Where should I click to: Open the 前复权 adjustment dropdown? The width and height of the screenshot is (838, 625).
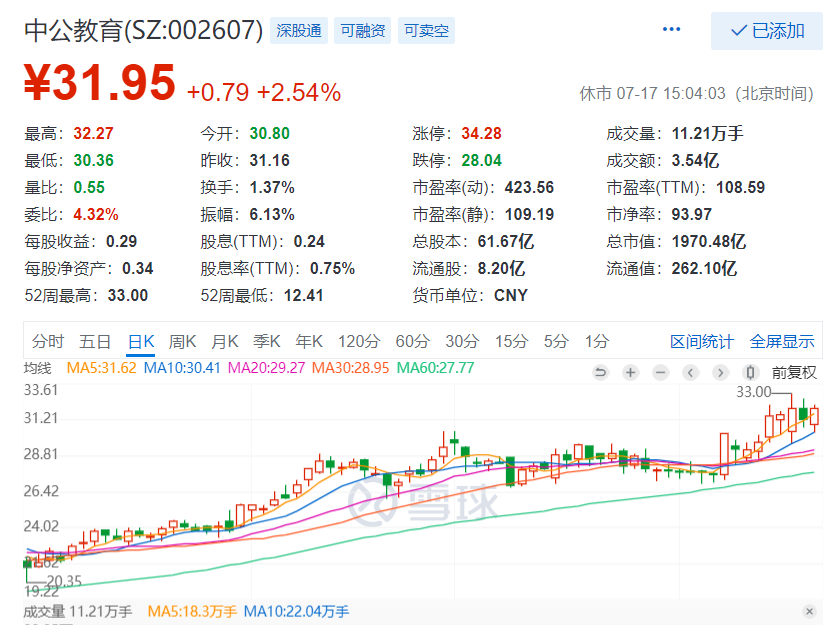794,373
